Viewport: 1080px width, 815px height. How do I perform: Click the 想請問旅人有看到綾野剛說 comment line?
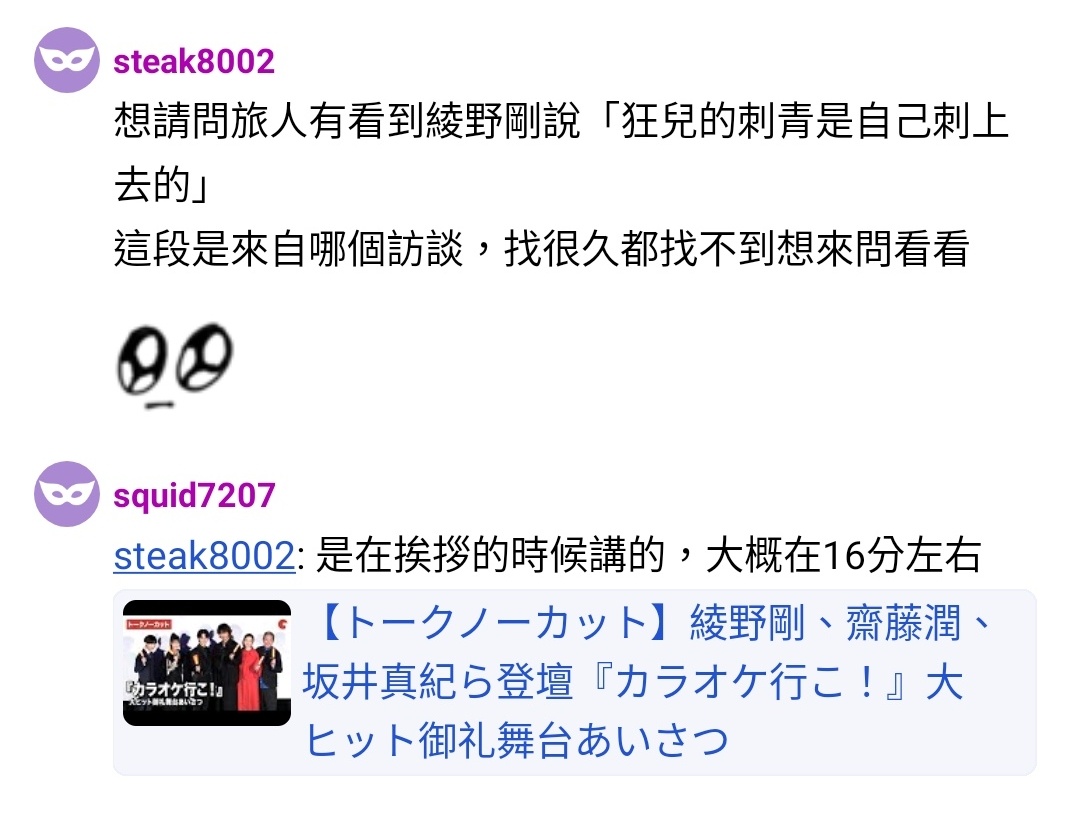pyautogui.click(x=561, y=121)
